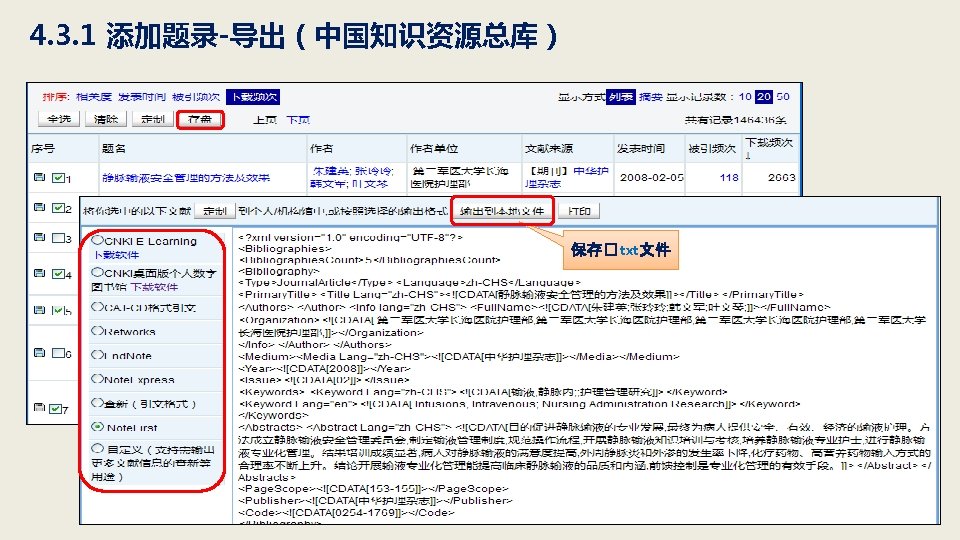Screen dimensions: 960x540
Task: Sort results by 下载频次
Action: click(x=253, y=97)
